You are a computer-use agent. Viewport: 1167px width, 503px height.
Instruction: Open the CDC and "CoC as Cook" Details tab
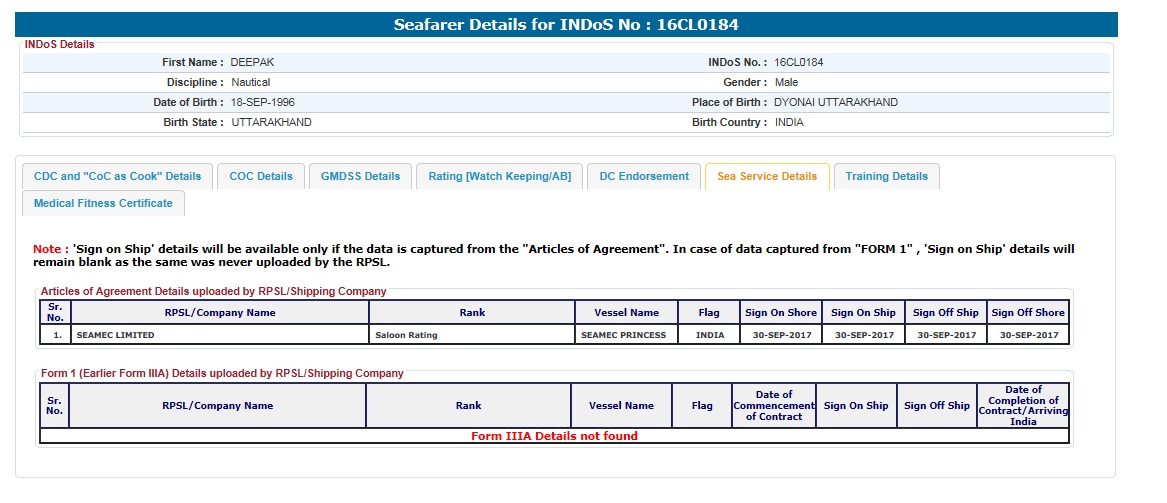(117, 176)
